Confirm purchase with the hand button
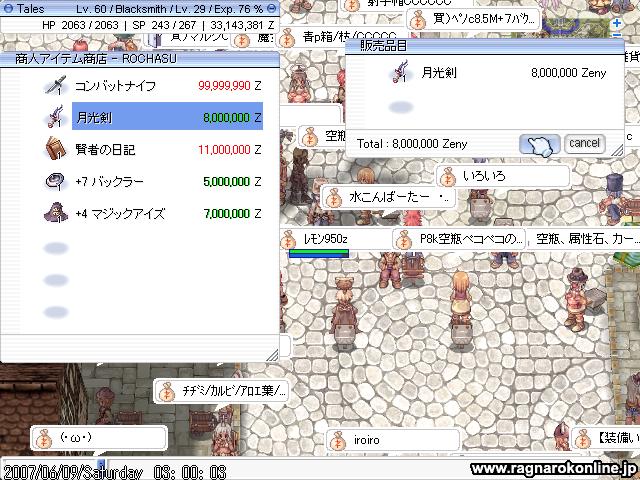 tap(540, 144)
